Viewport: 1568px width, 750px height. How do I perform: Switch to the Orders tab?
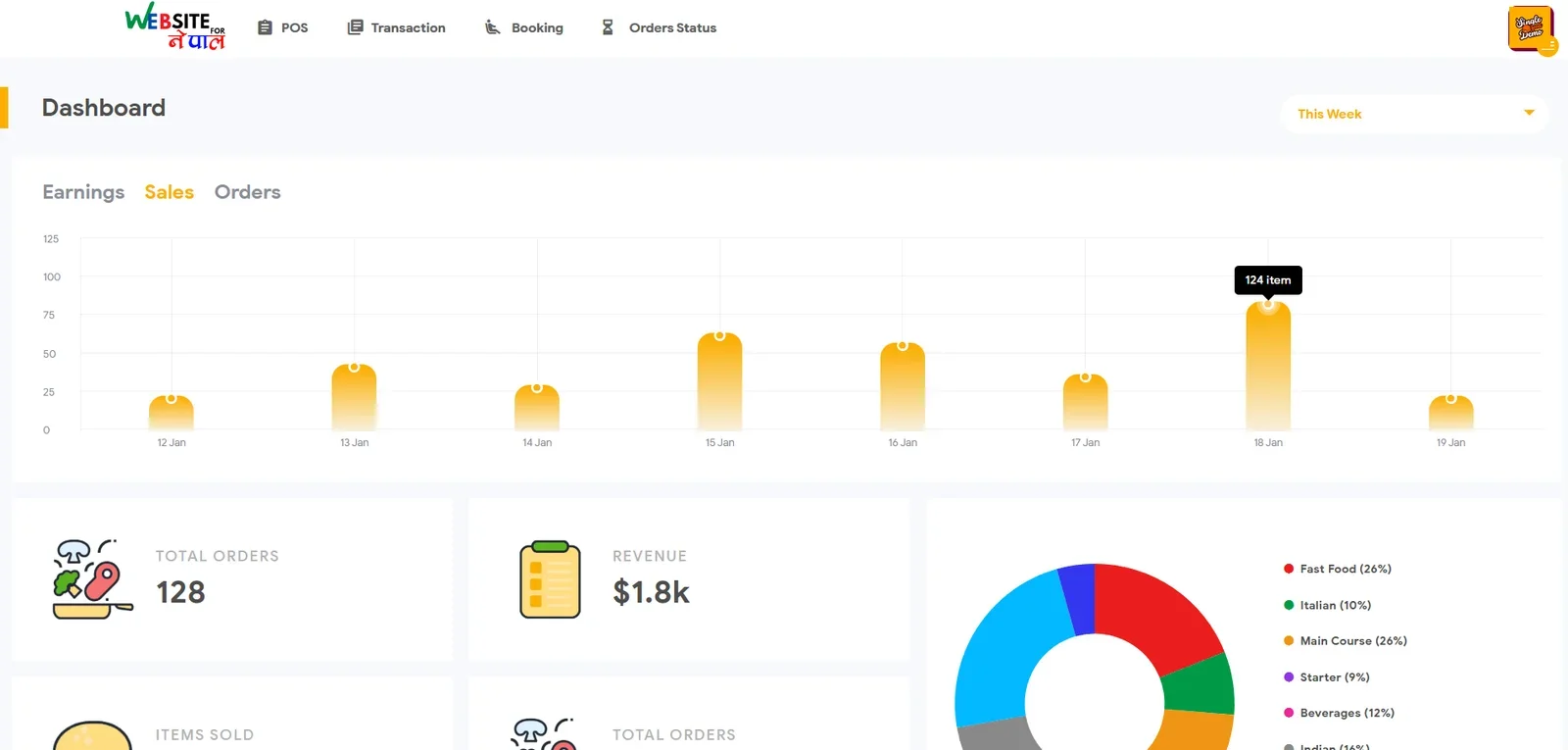(248, 192)
